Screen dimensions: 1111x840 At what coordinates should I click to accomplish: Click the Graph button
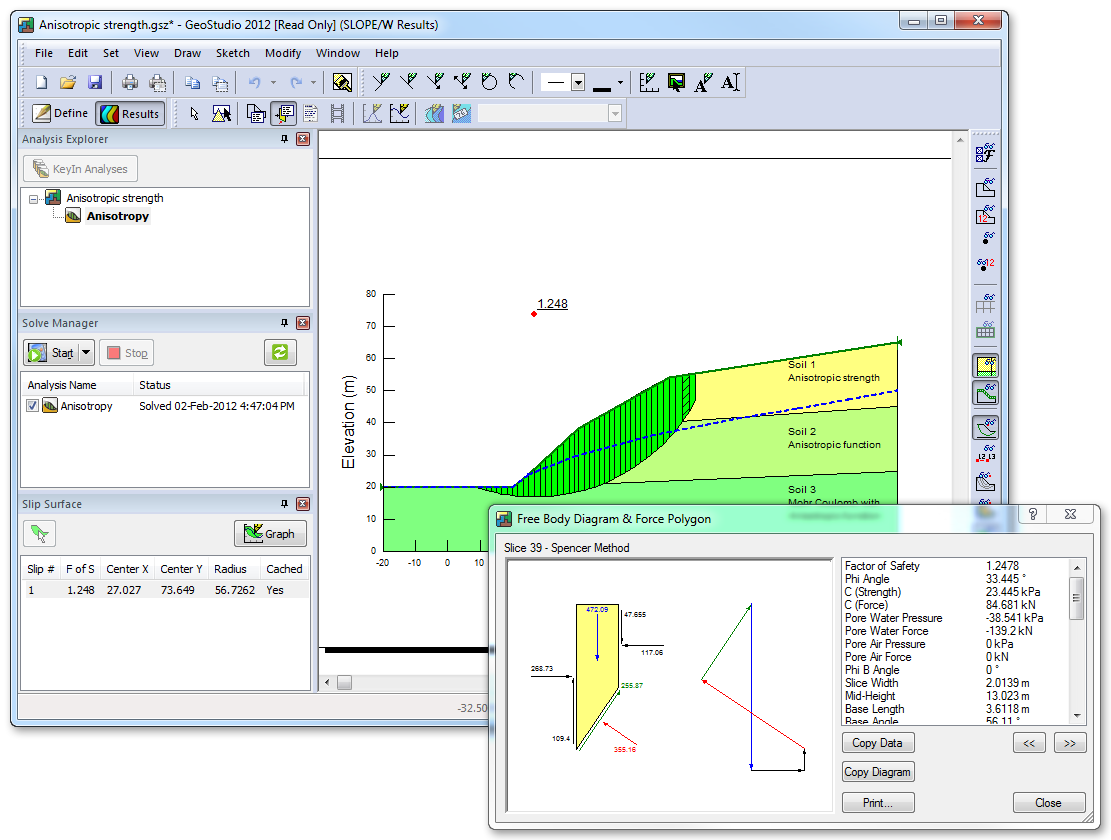point(270,534)
